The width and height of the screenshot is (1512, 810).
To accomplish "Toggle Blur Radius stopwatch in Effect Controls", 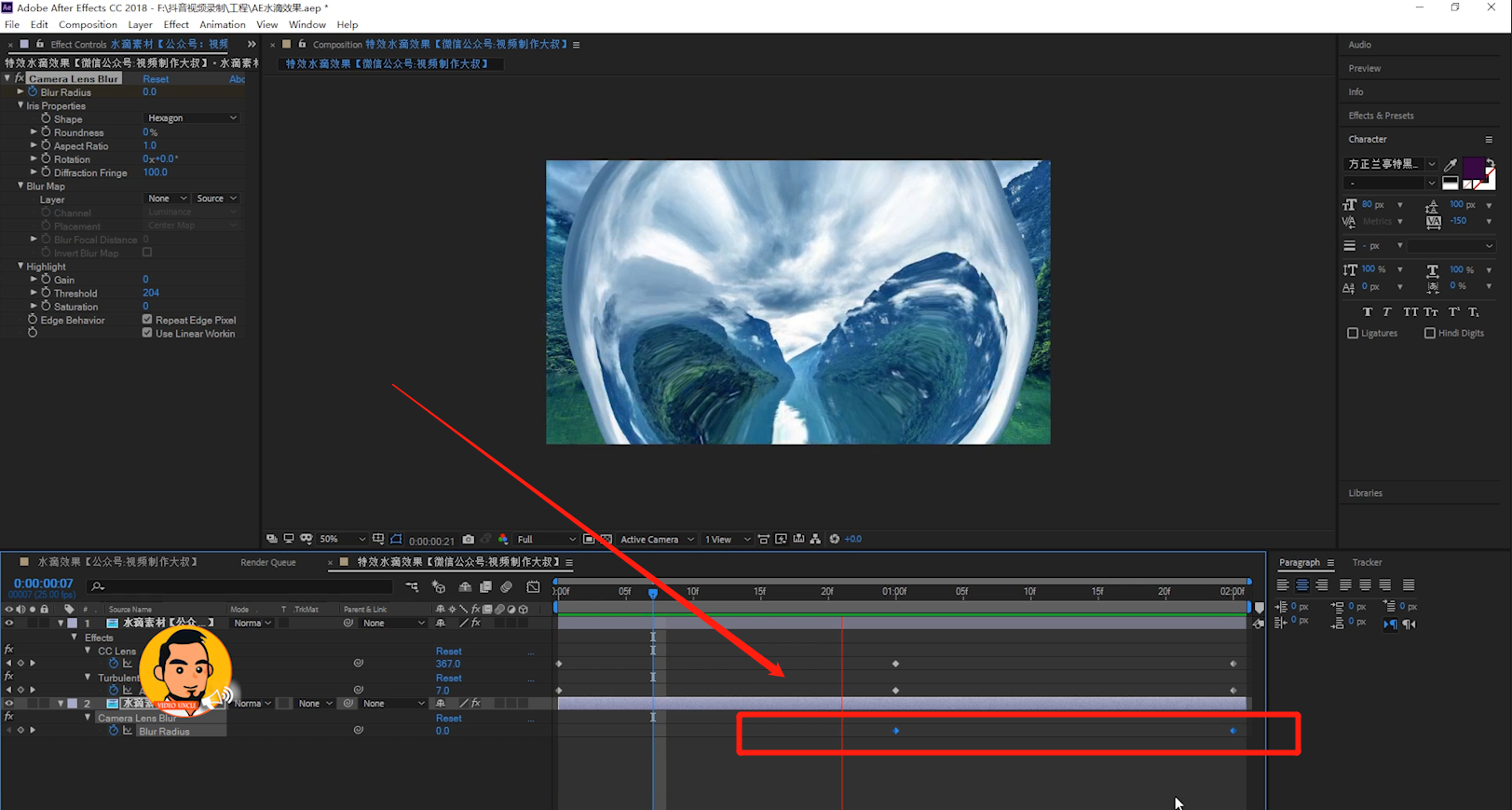I will pyautogui.click(x=33, y=92).
